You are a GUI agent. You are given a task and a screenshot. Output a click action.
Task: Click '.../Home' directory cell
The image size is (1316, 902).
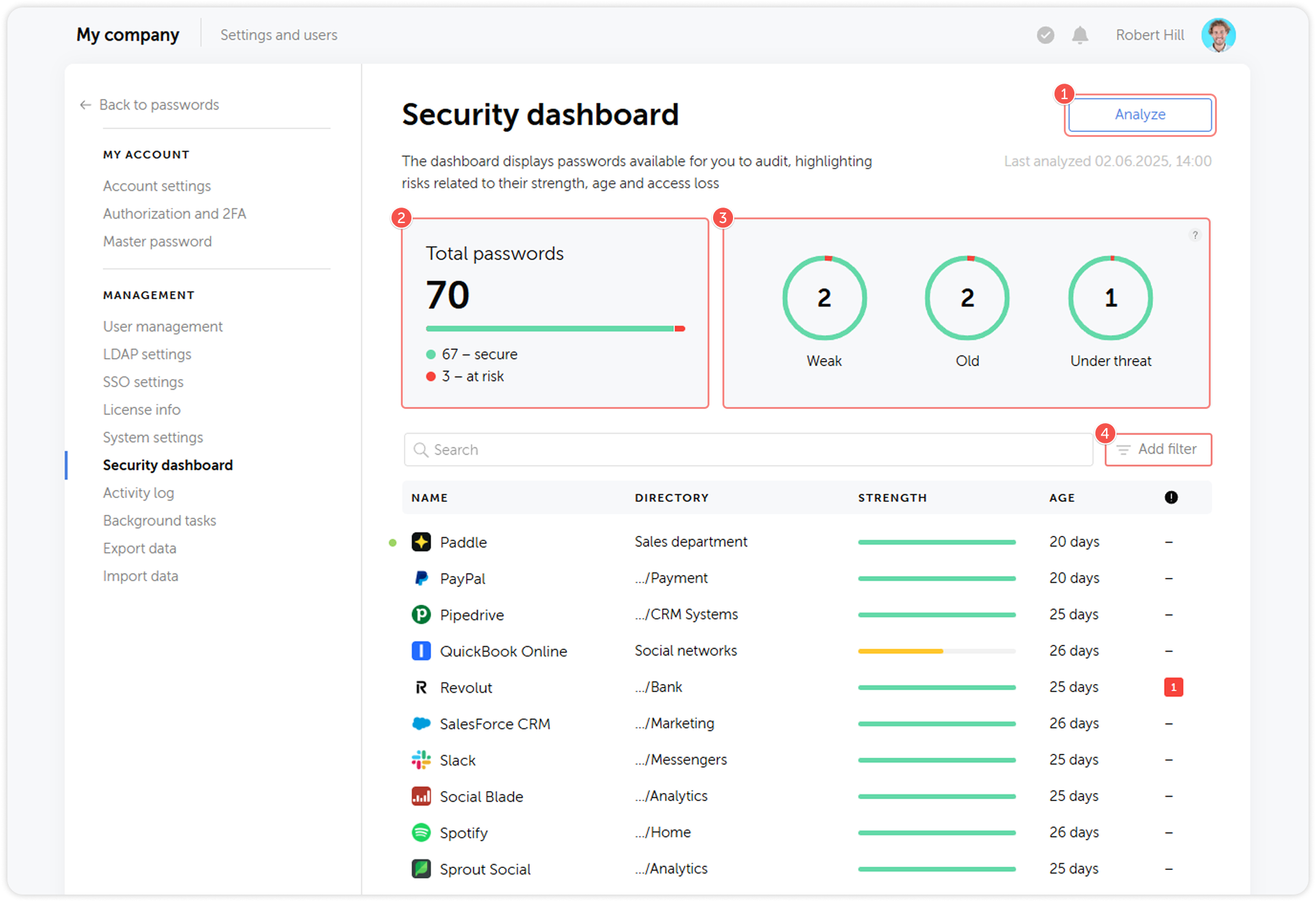pyautogui.click(x=663, y=832)
